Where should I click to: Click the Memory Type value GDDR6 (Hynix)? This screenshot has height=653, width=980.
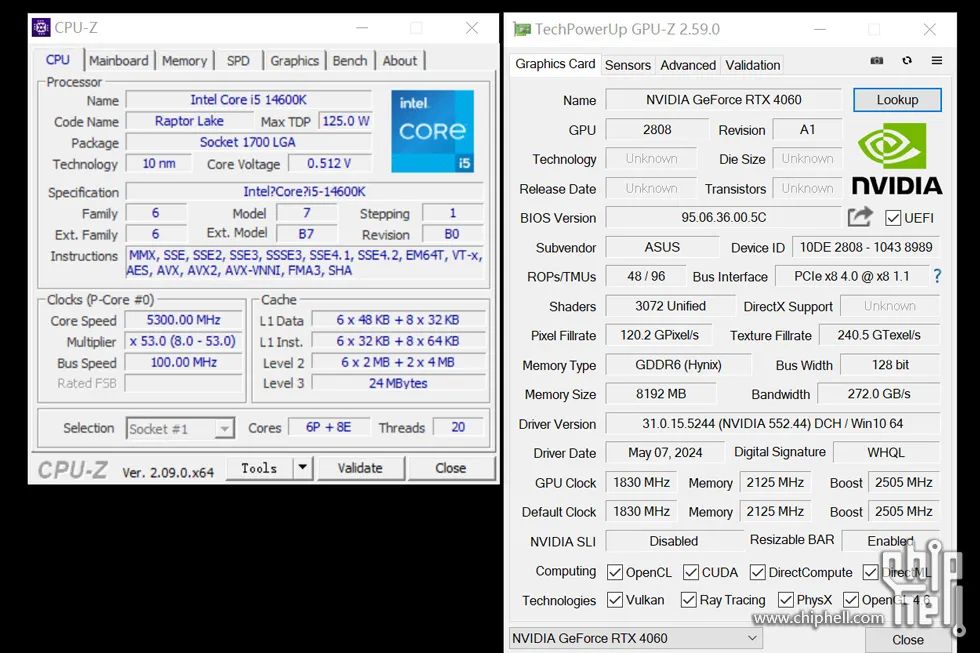tap(679, 365)
